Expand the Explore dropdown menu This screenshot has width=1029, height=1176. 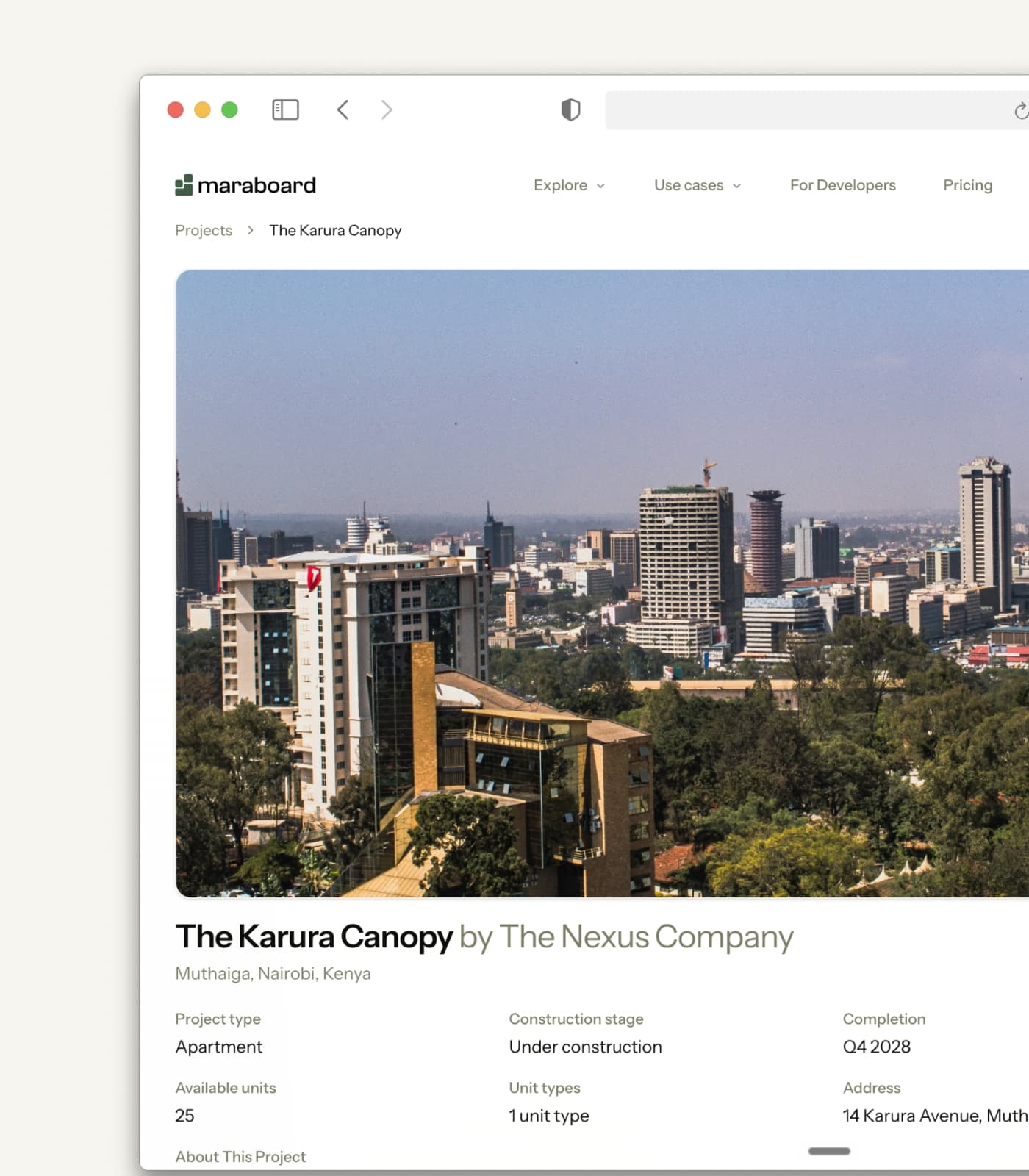click(569, 185)
